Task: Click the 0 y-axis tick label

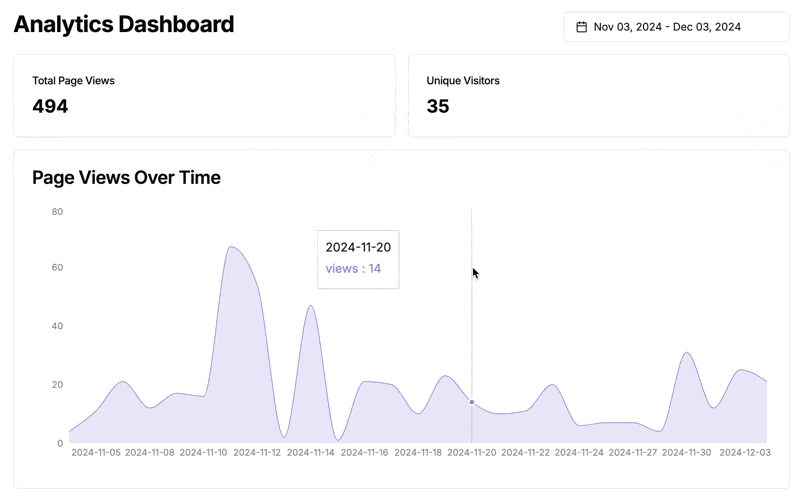Action: click(x=60, y=443)
